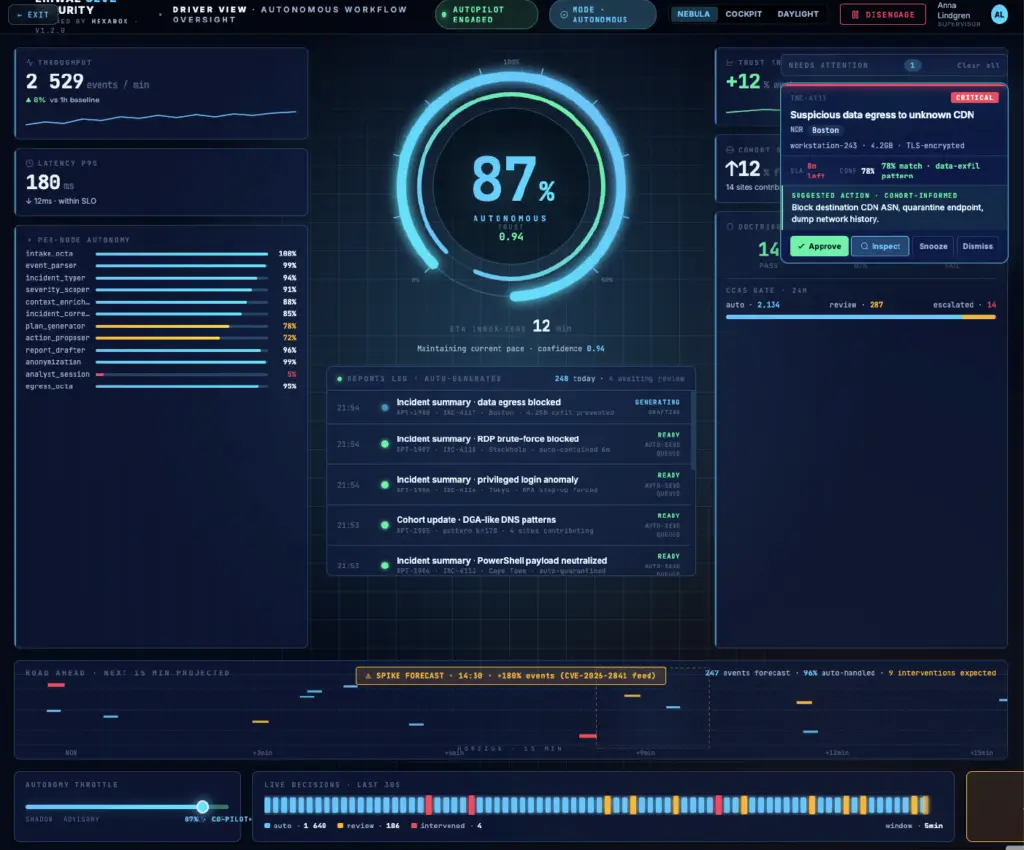1024x850 pixels.
Task: Click the window 5min setting
Action: [914, 826]
